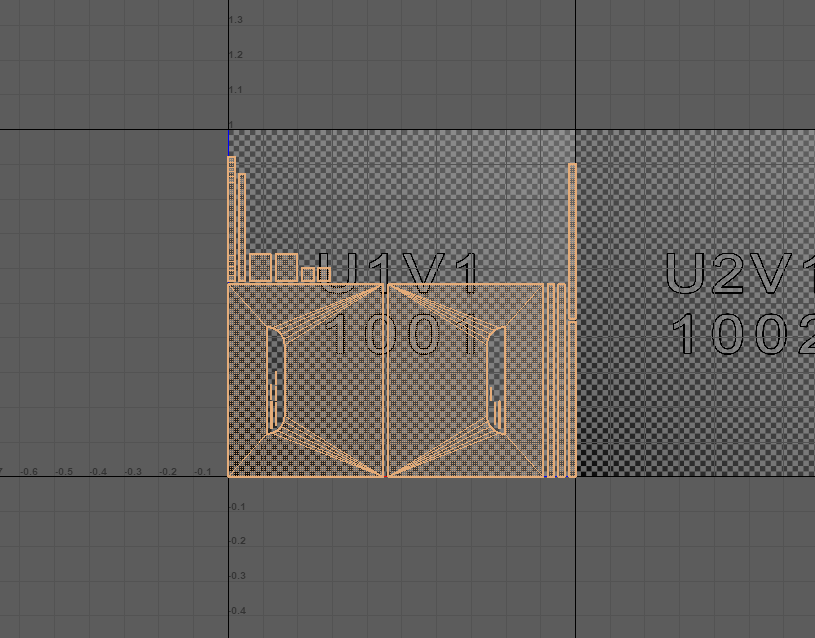Screen dimensions: 815x638
Task: Click the center edge between both large shells
Action: pyautogui.click(x=385, y=380)
